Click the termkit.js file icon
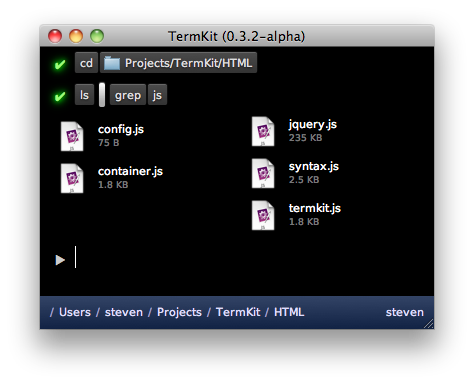The height and width of the screenshot is (384, 474). (263, 215)
